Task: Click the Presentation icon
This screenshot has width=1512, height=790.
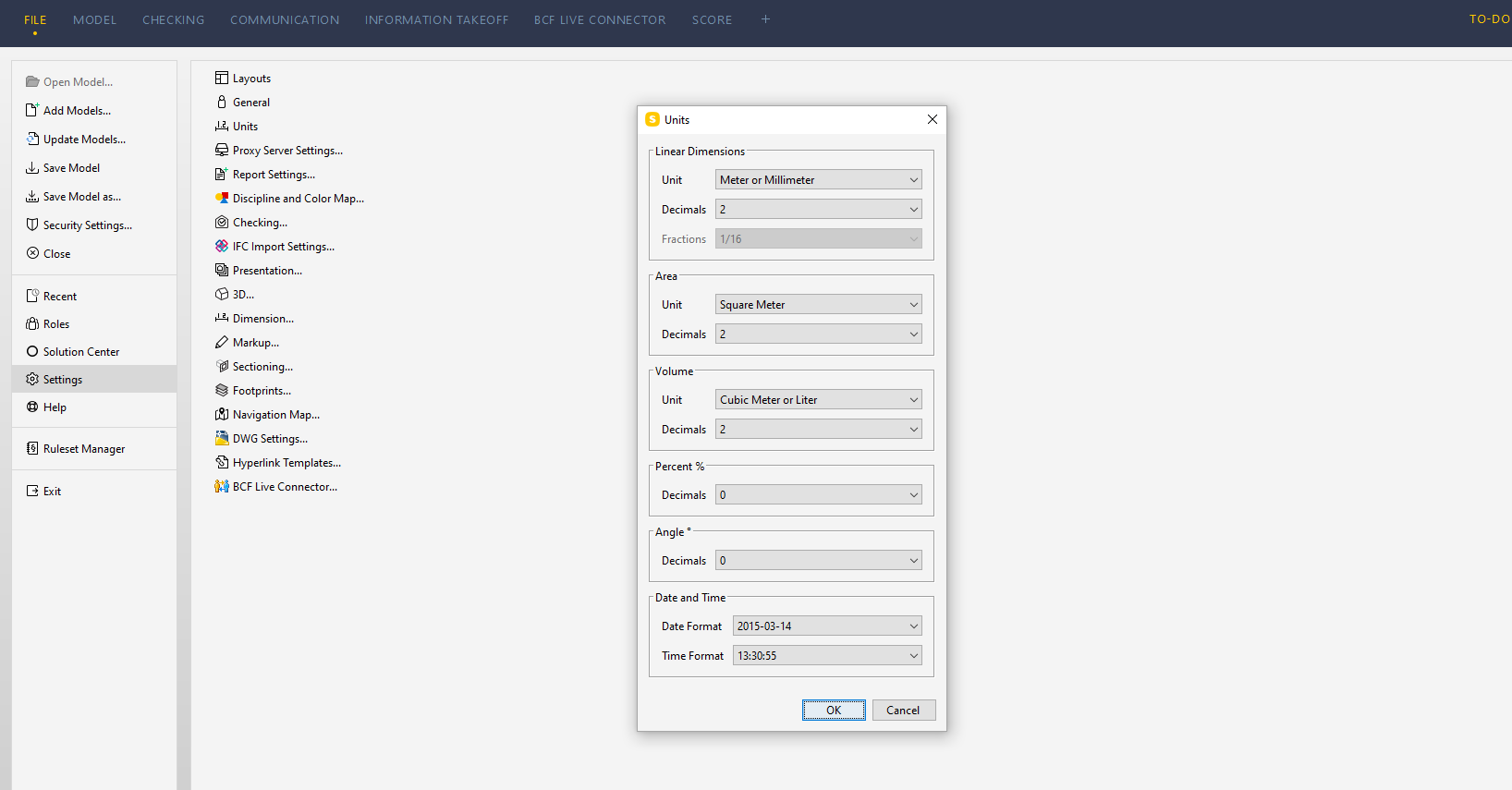Action: tap(222, 270)
